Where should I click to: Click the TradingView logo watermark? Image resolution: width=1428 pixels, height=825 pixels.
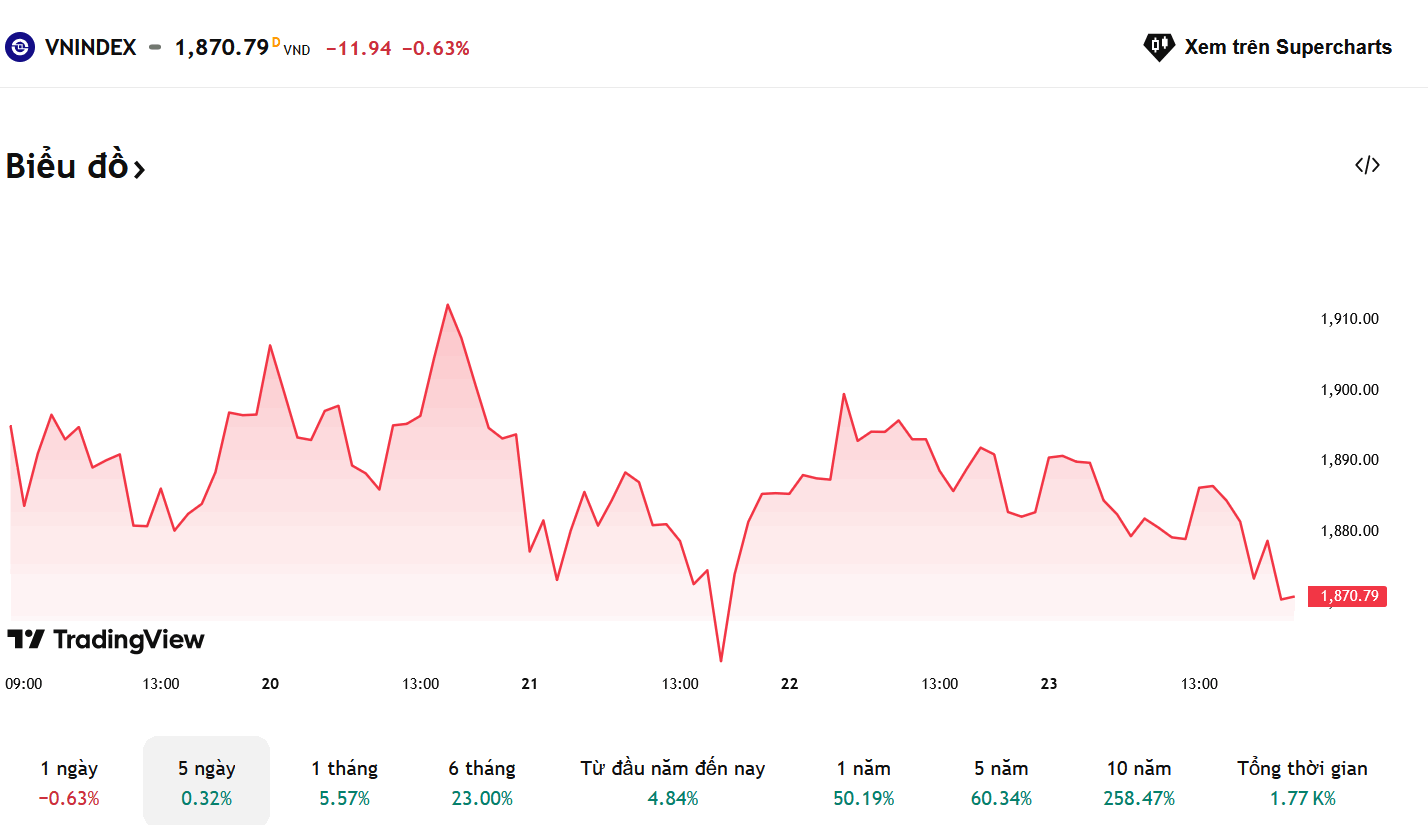(106, 640)
